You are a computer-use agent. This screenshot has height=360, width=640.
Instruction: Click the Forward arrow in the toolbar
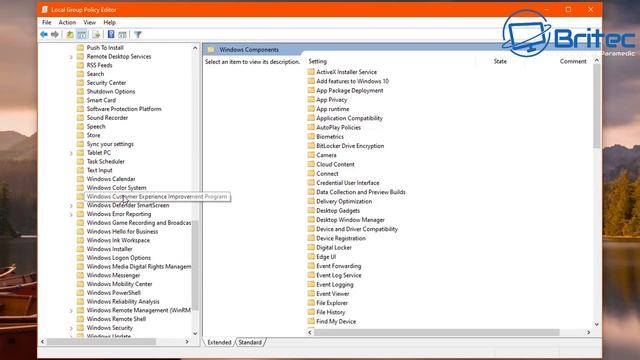click(55, 35)
